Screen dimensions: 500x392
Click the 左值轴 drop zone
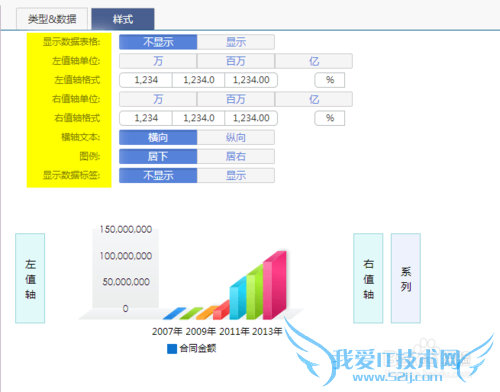(x=30, y=278)
